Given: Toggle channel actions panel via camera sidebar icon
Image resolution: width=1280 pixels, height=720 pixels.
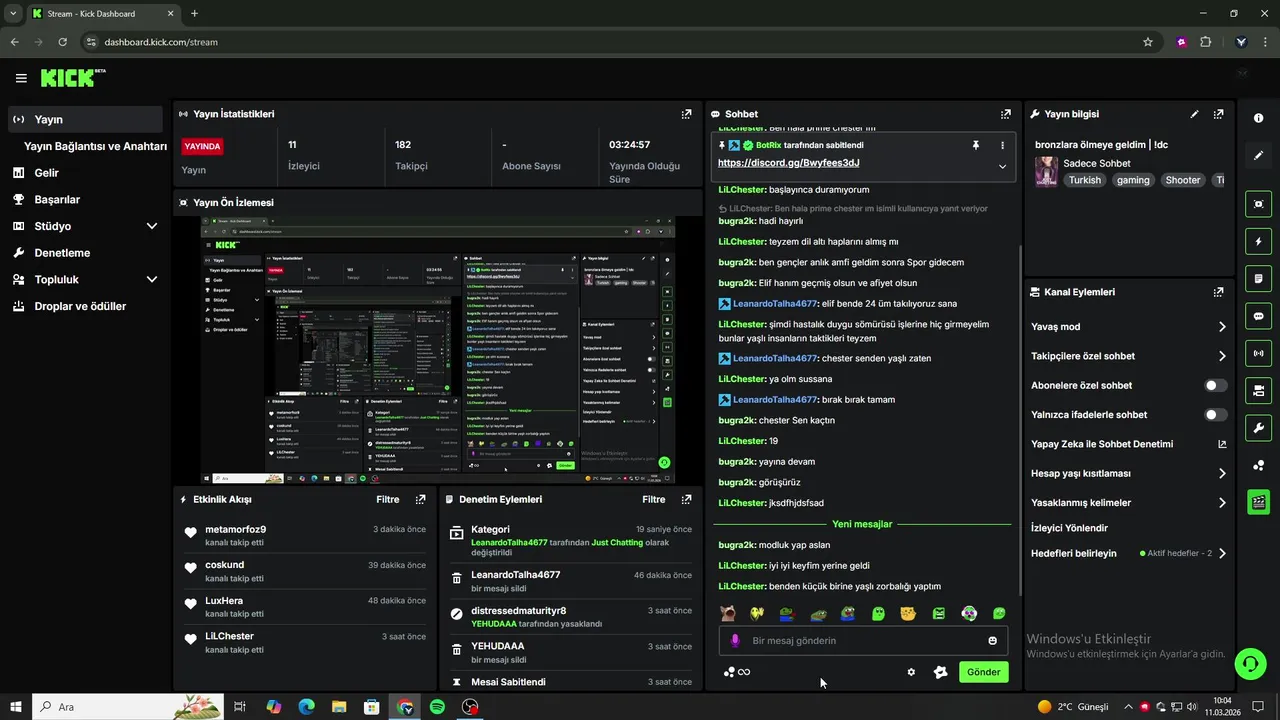Looking at the screenshot, I should pos(1258,390).
